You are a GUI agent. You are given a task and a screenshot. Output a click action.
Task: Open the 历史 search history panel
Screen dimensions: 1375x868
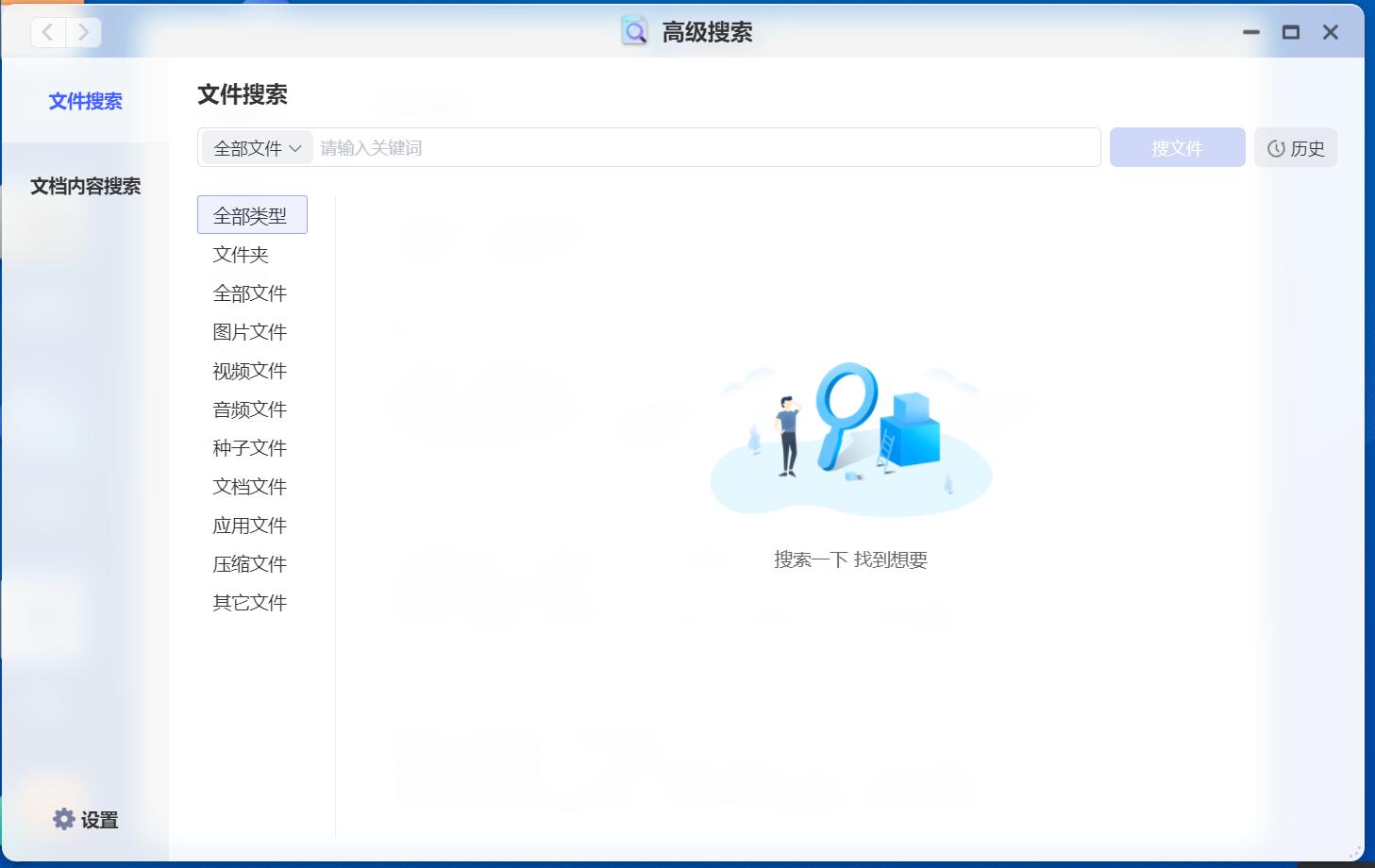pos(1296,147)
